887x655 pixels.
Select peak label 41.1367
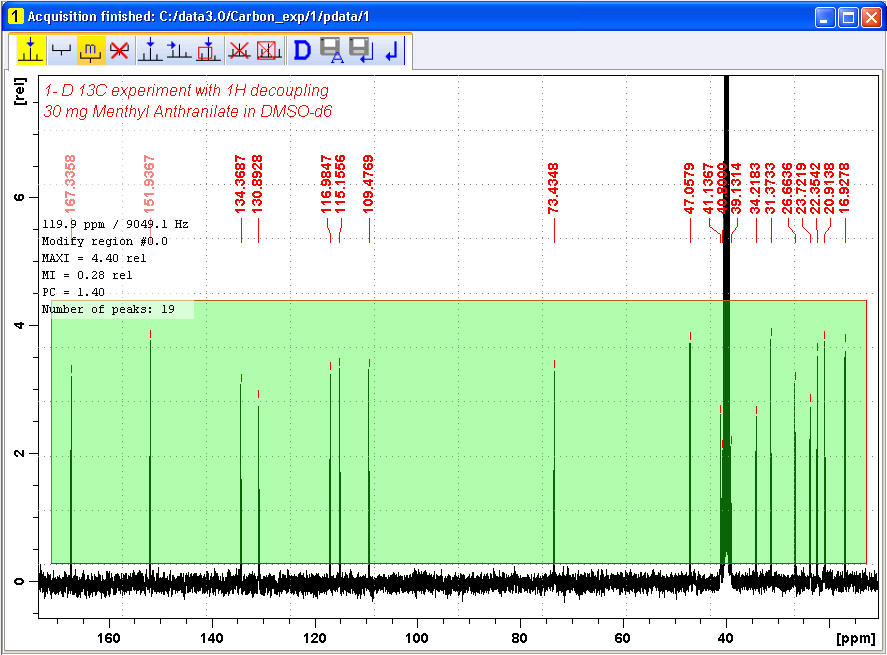point(708,188)
